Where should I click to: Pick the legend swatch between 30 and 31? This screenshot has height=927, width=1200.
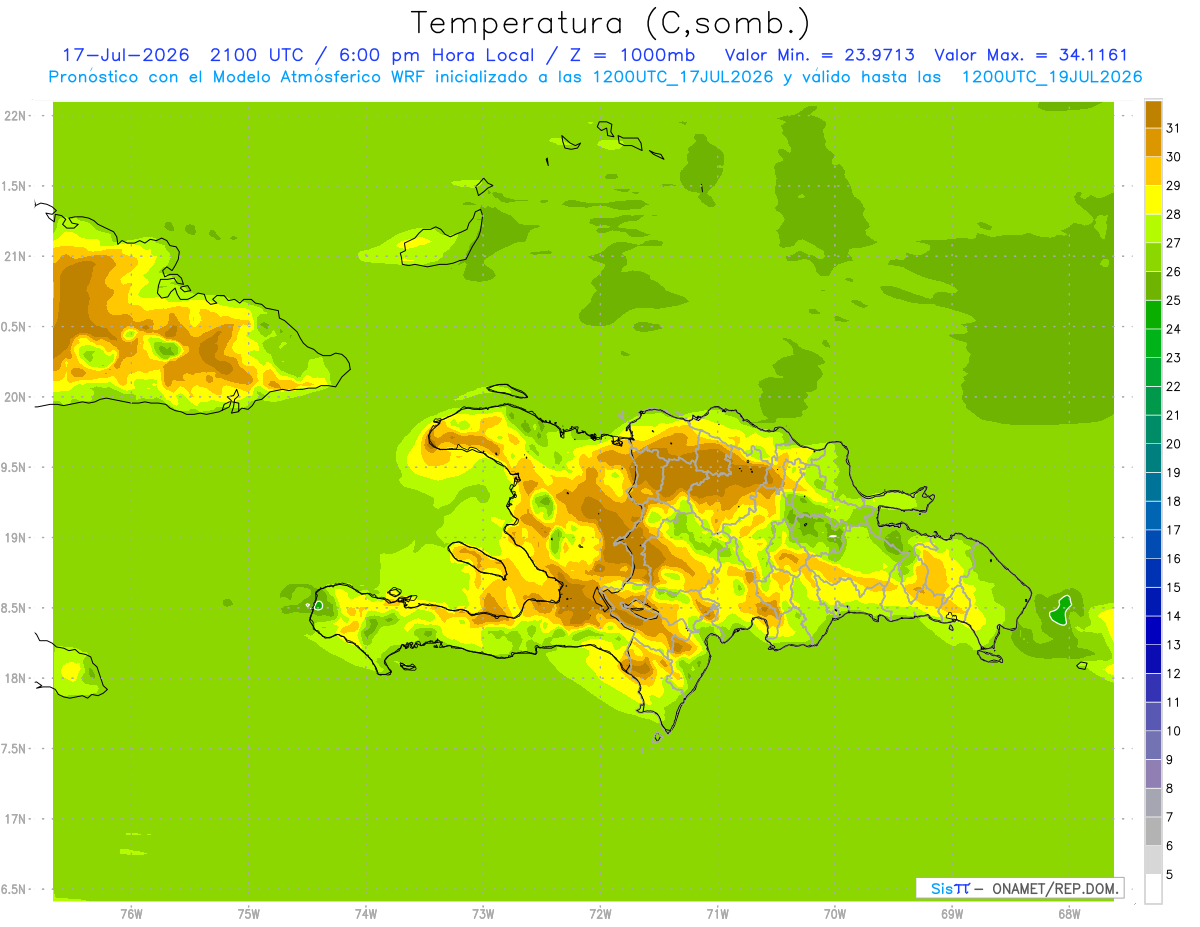coord(1153,142)
